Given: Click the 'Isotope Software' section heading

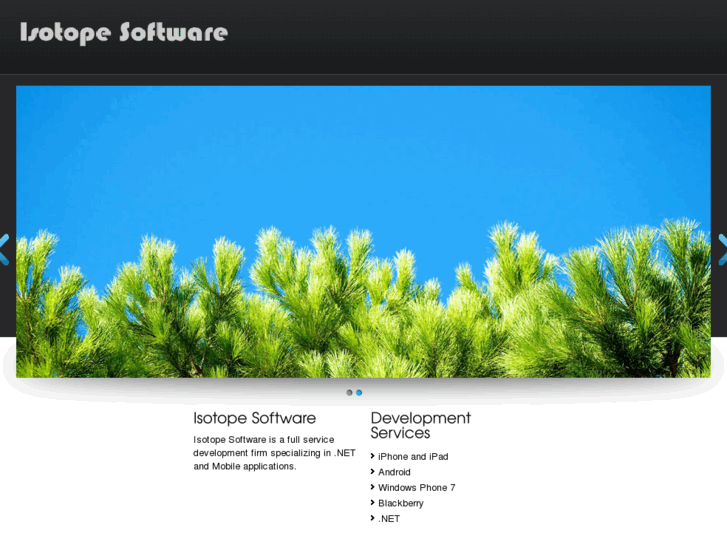Looking at the screenshot, I should coord(255,418).
